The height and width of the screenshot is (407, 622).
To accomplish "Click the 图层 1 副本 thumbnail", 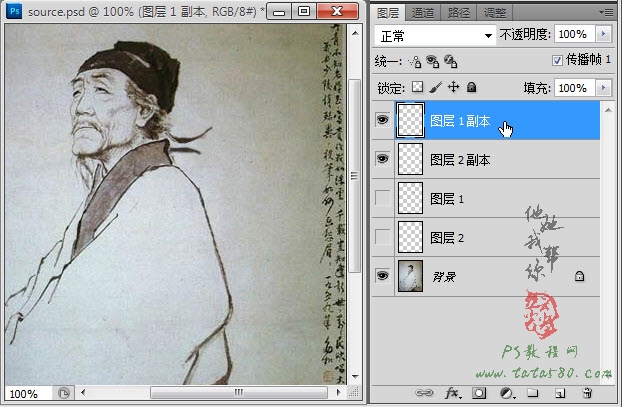I will point(410,120).
